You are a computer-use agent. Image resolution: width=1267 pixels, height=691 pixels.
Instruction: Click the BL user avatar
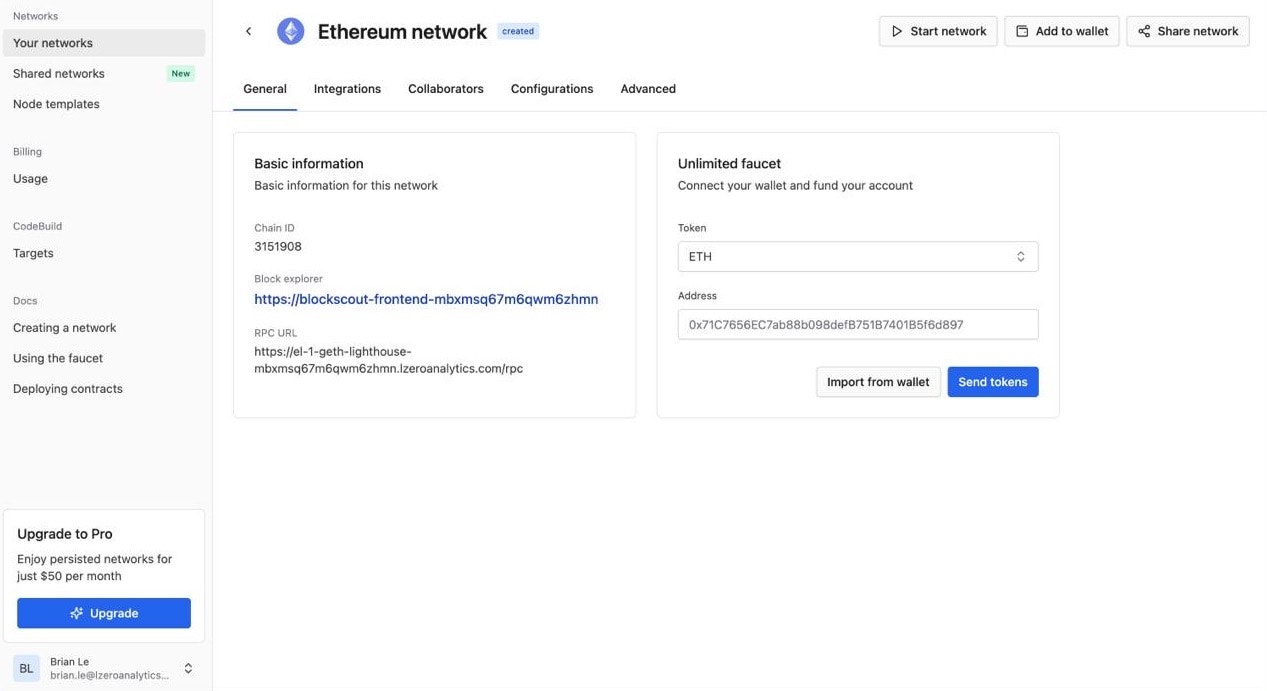point(26,668)
